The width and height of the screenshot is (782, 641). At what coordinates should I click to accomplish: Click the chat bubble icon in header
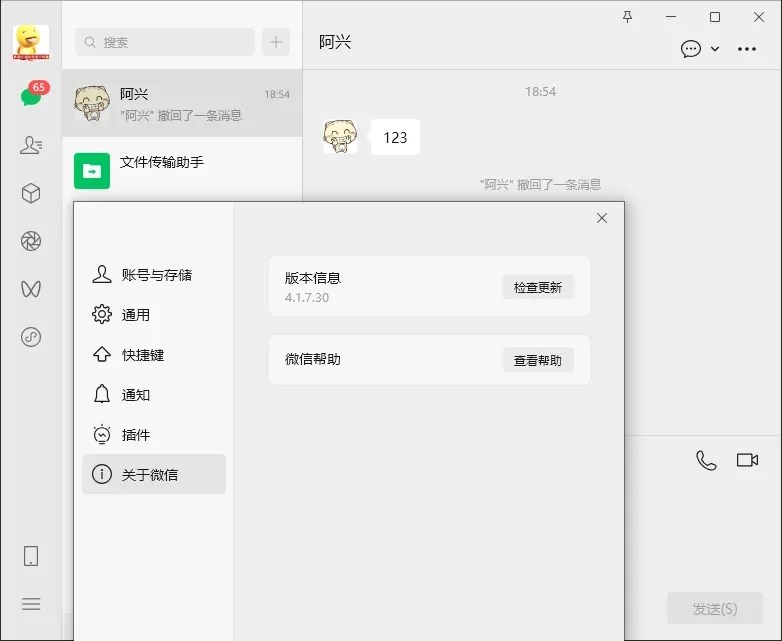[x=691, y=49]
